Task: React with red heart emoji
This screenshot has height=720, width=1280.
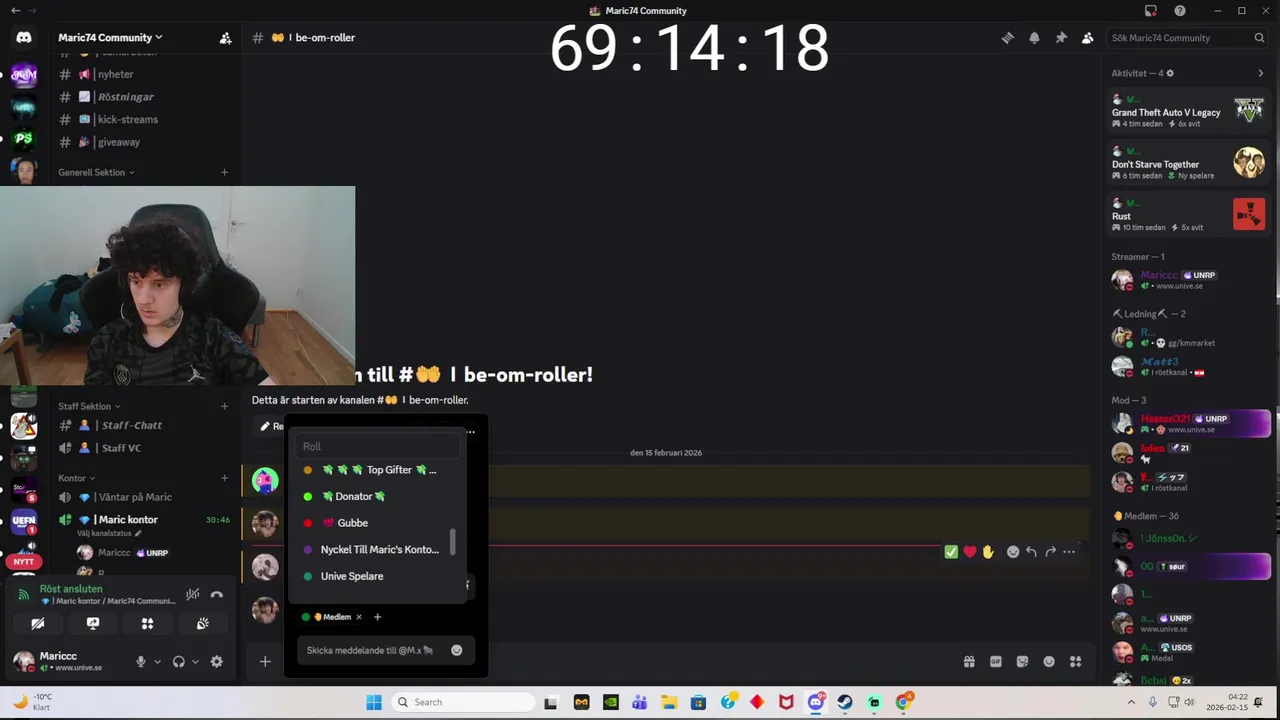Action: click(x=970, y=551)
